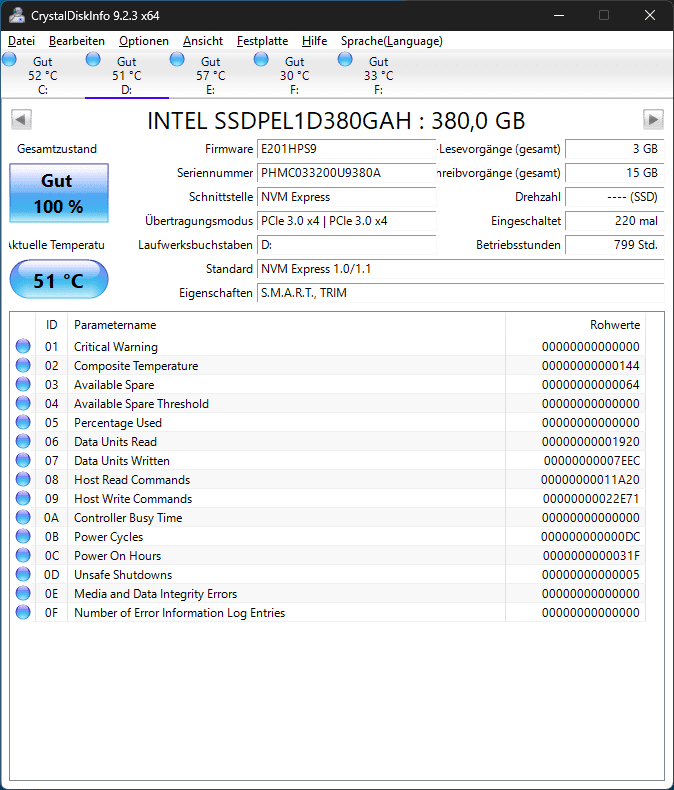
Task: Click raw value 0000000011A20
Action: click(590, 480)
